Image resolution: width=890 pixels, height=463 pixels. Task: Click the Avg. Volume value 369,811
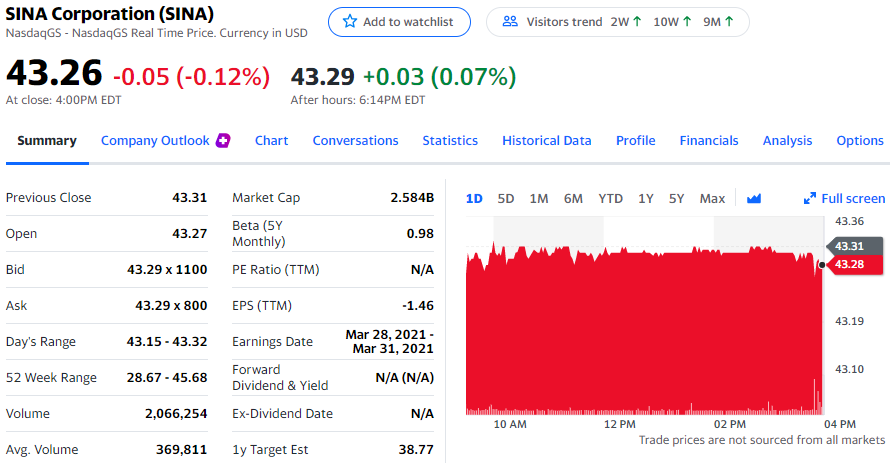[x=182, y=450]
